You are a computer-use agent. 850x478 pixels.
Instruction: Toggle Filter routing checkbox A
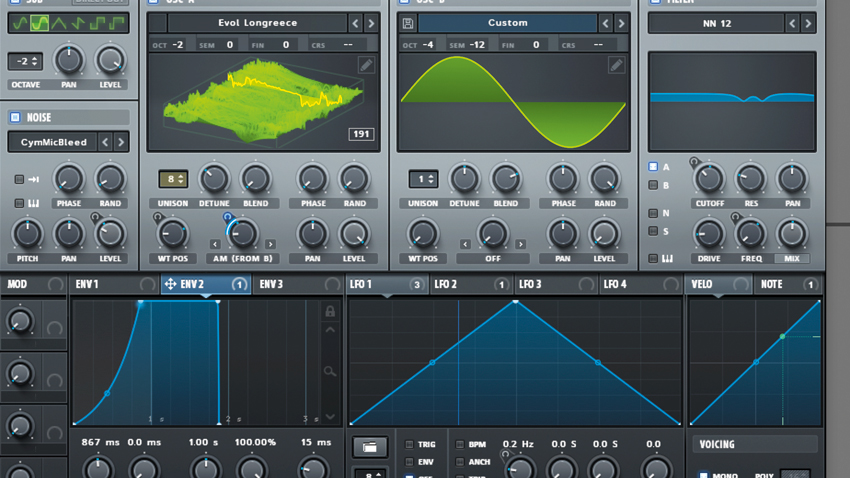point(653,167)
